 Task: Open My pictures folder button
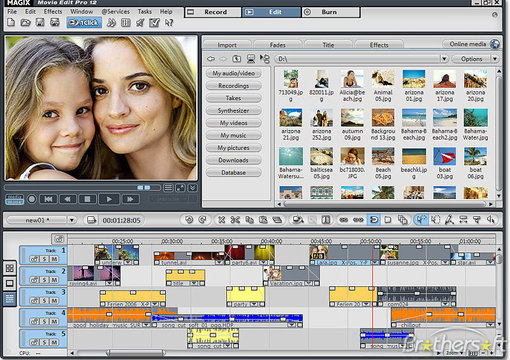click(x=233, y=148)
